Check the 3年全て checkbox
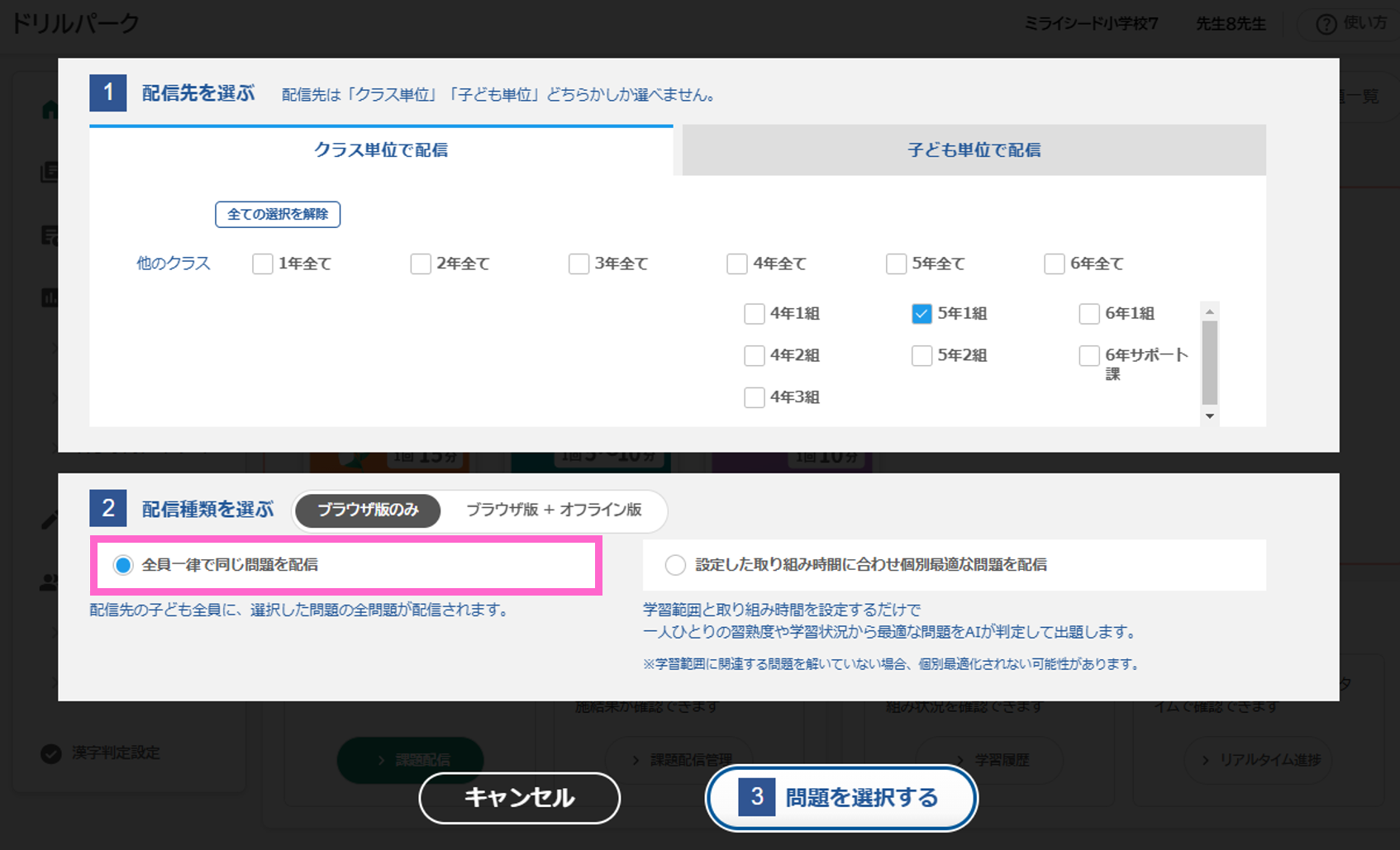This screenshot has height=850, width=1400. coord(579,264)
